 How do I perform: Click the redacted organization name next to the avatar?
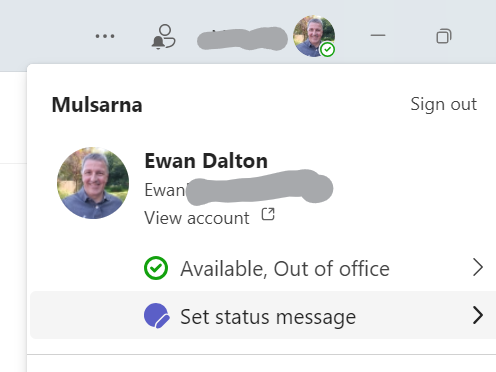click(x=242, y=39)
